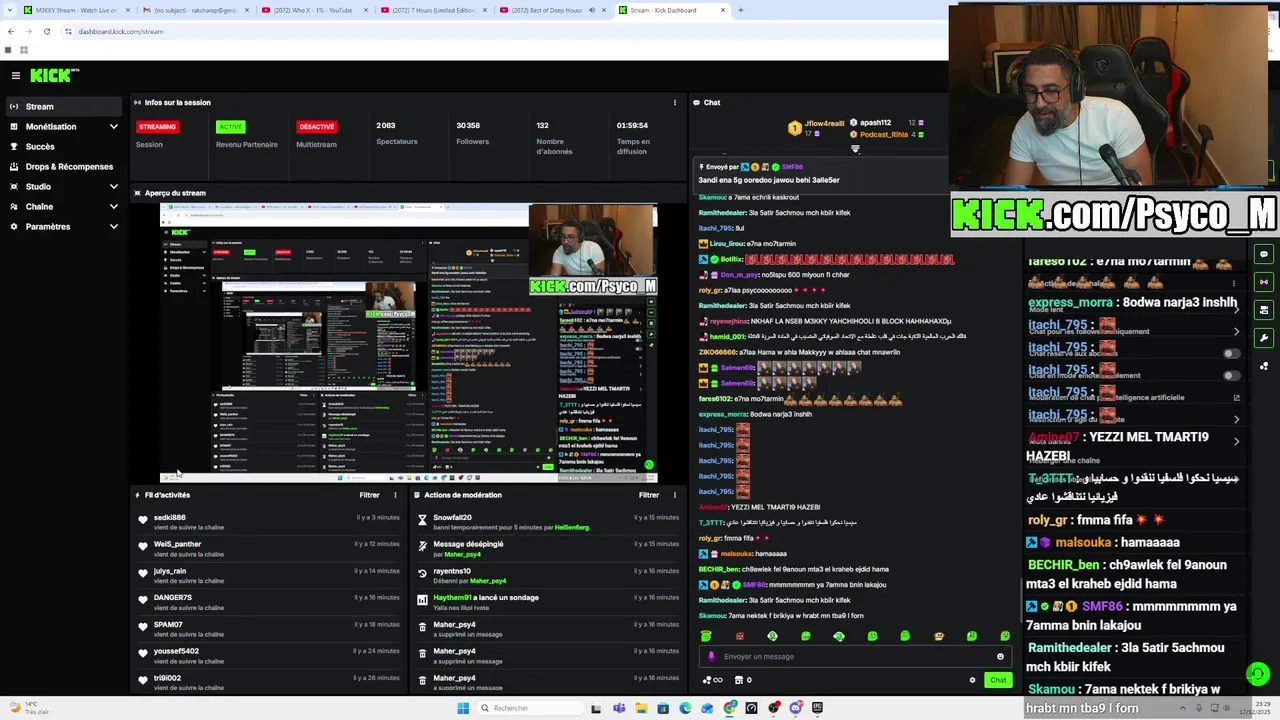The height and width of the screenshot is (720, 1280).
Task: Open the Succès sidebar item
Action: coord(65,147)
